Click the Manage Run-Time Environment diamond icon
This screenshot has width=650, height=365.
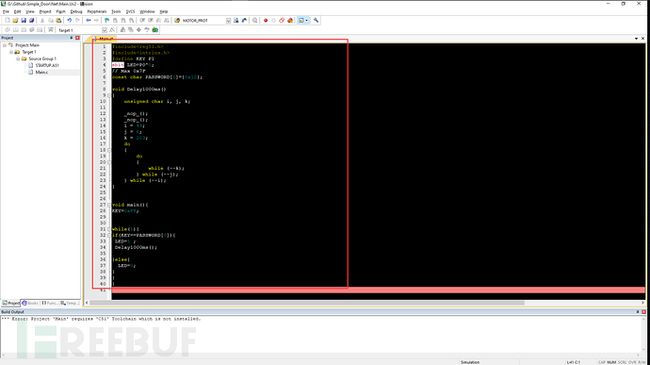[138, 30]
